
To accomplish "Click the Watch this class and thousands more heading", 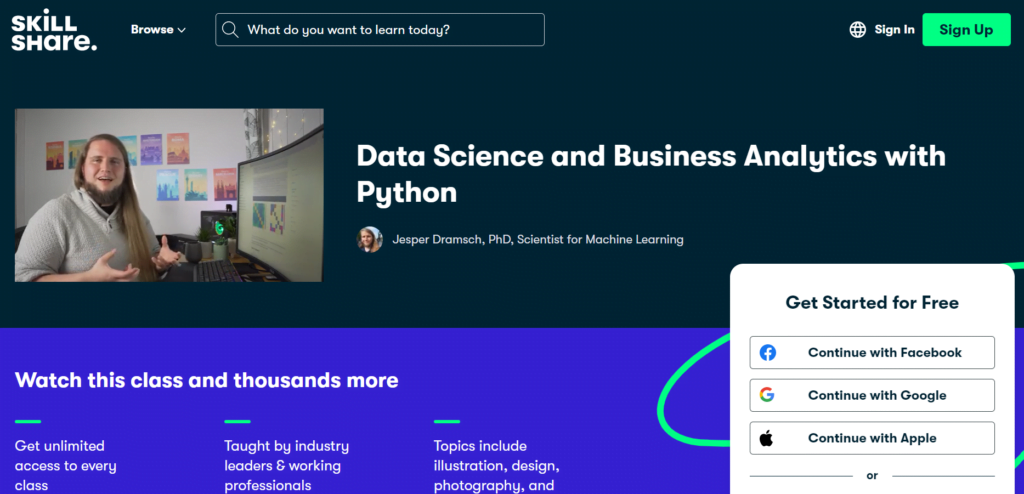I will point(206,380).
